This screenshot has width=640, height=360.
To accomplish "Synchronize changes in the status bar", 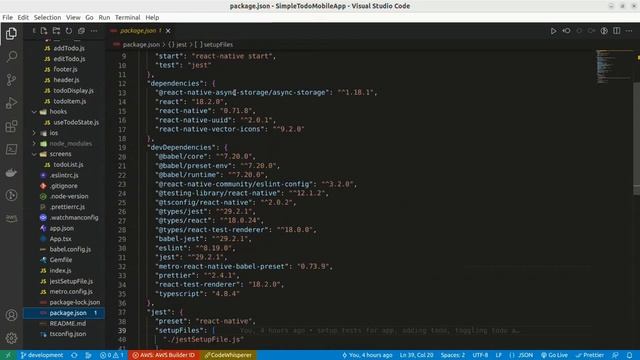I will pyautogui.click(x=74, y=355).
